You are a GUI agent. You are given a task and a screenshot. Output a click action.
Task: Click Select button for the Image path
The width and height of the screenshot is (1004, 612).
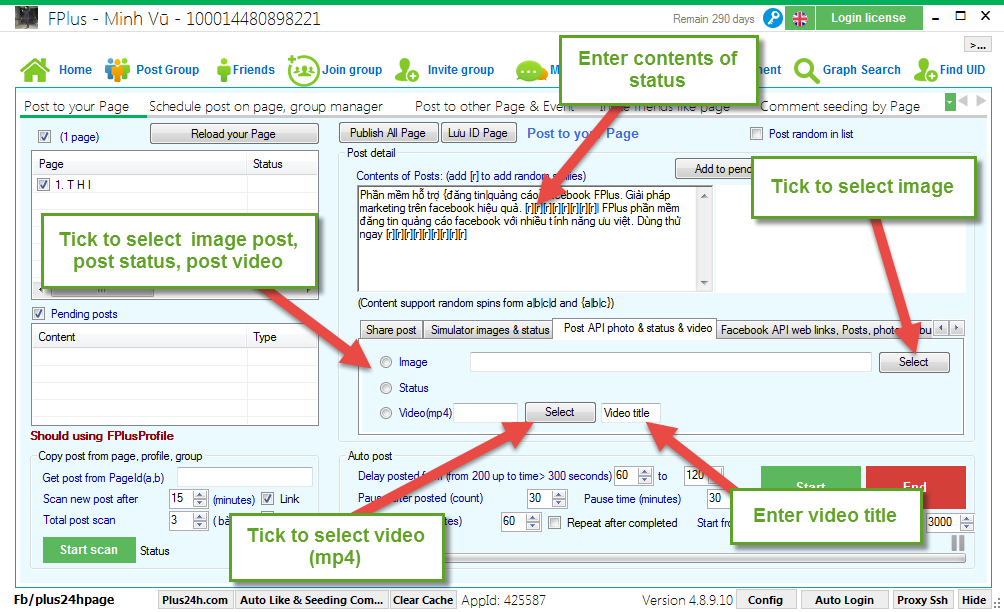coord(914,362)
